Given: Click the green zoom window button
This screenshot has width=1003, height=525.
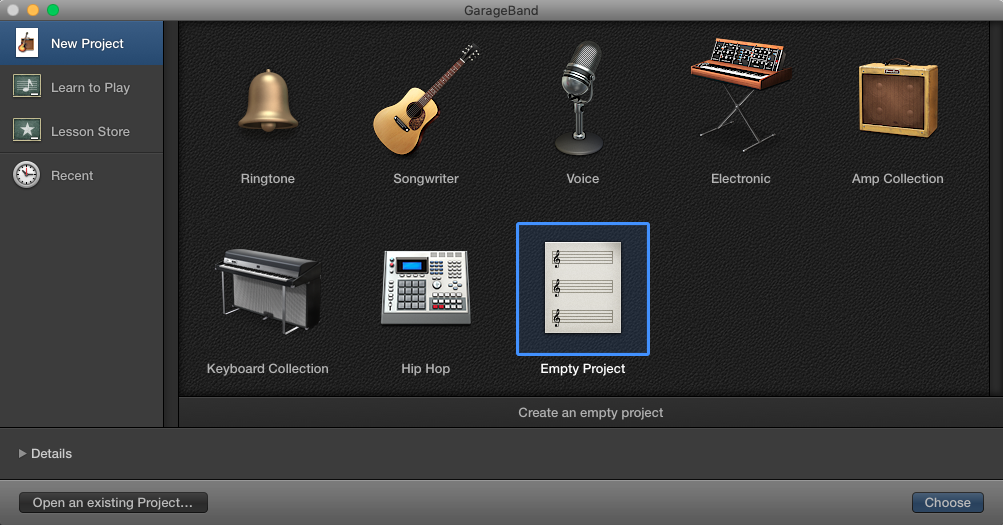Looking at the screenshot, I should tap(53, 9).
